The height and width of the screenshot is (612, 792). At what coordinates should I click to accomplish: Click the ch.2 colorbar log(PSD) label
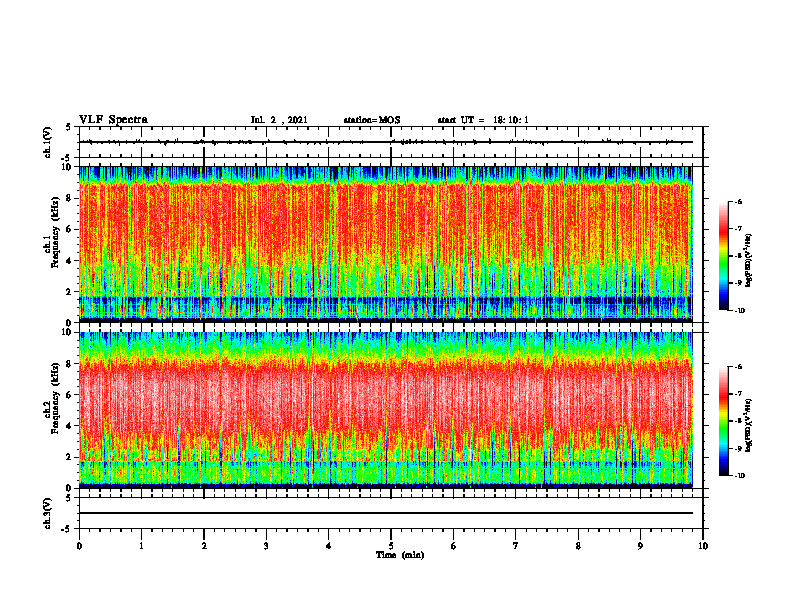coord(749,425)
